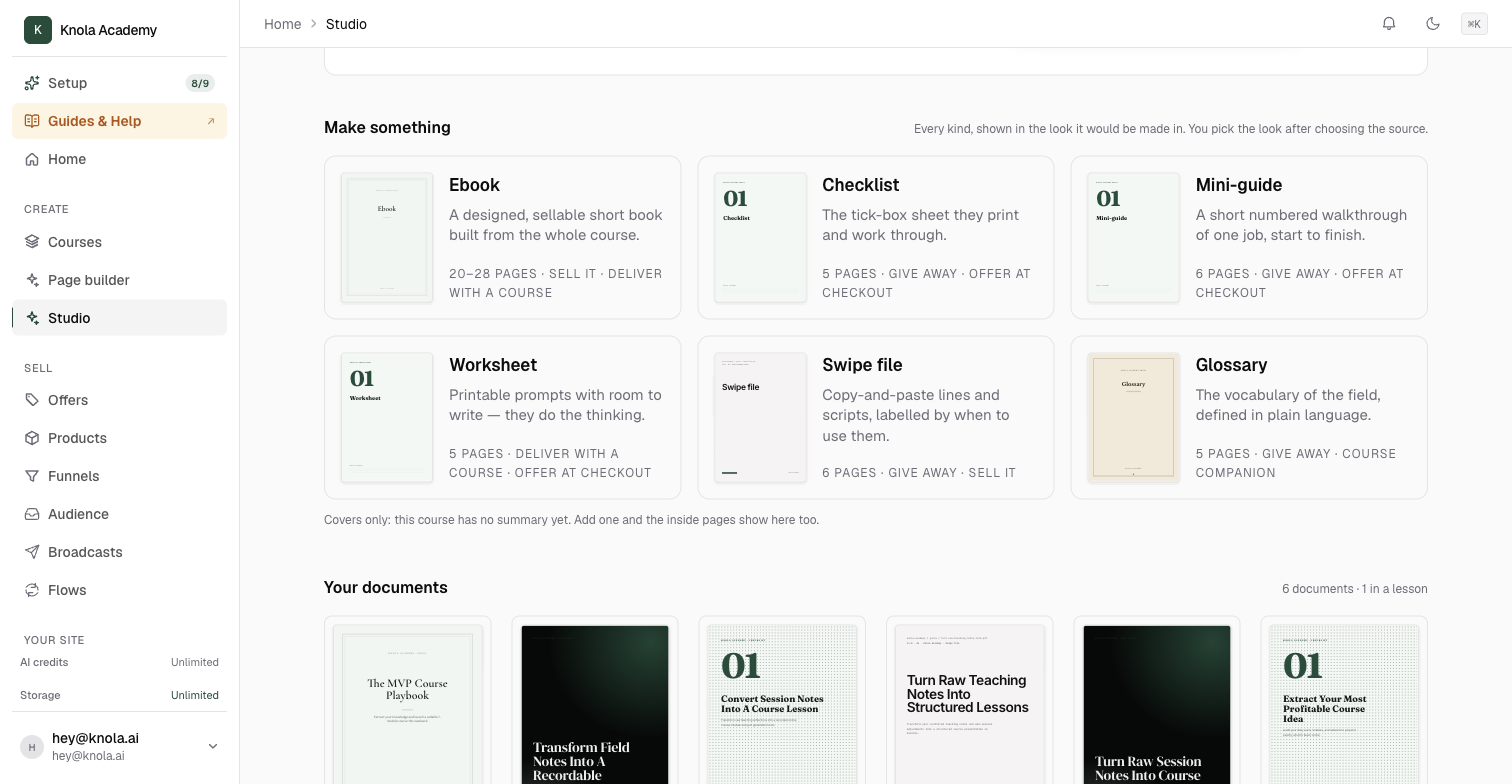Click the Worksheet cover thumbnail
Image resolution: width=1512 pixels, height=784 pixels.
pos(387,418)
